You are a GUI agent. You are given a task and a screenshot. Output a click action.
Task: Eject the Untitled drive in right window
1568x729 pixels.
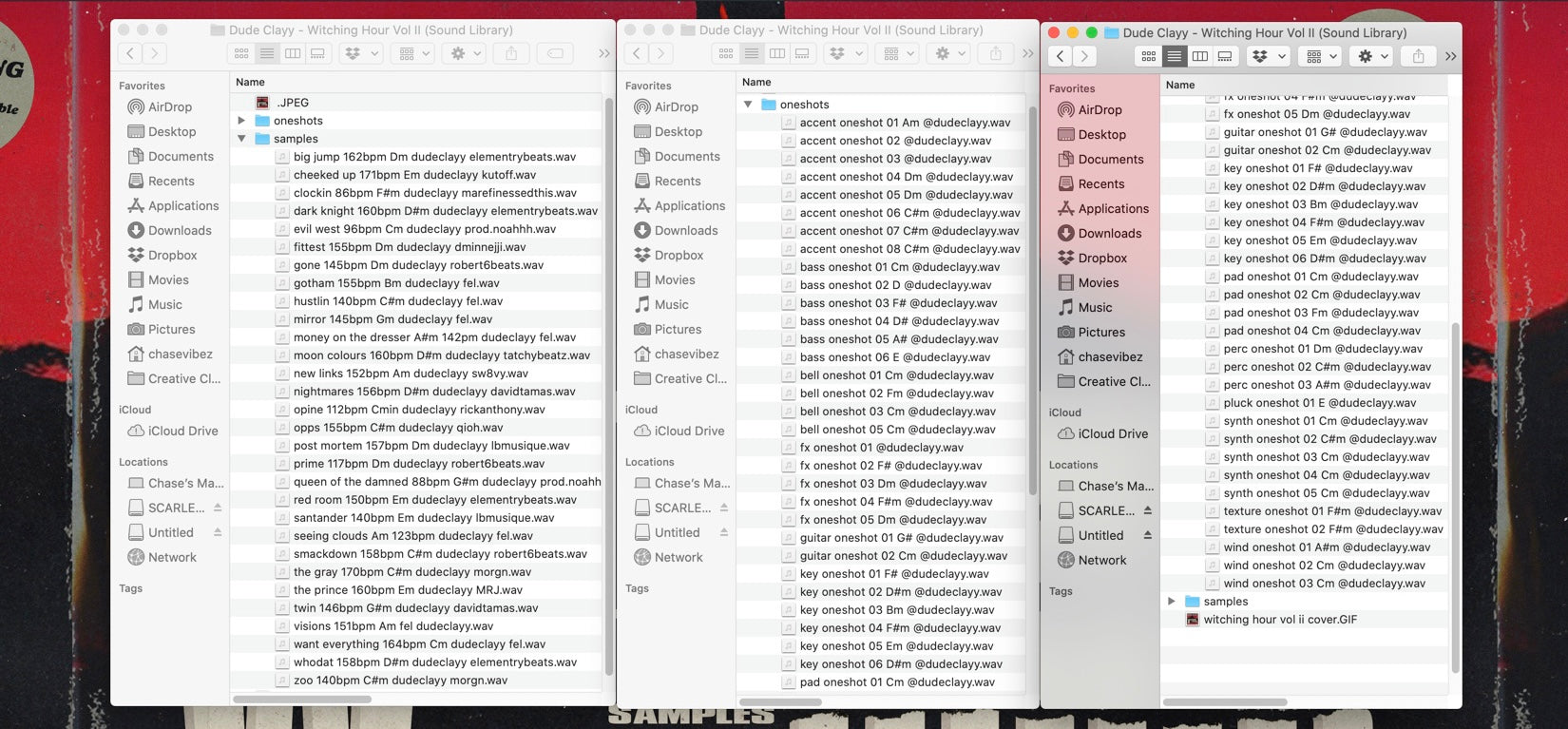point(1147,536)
